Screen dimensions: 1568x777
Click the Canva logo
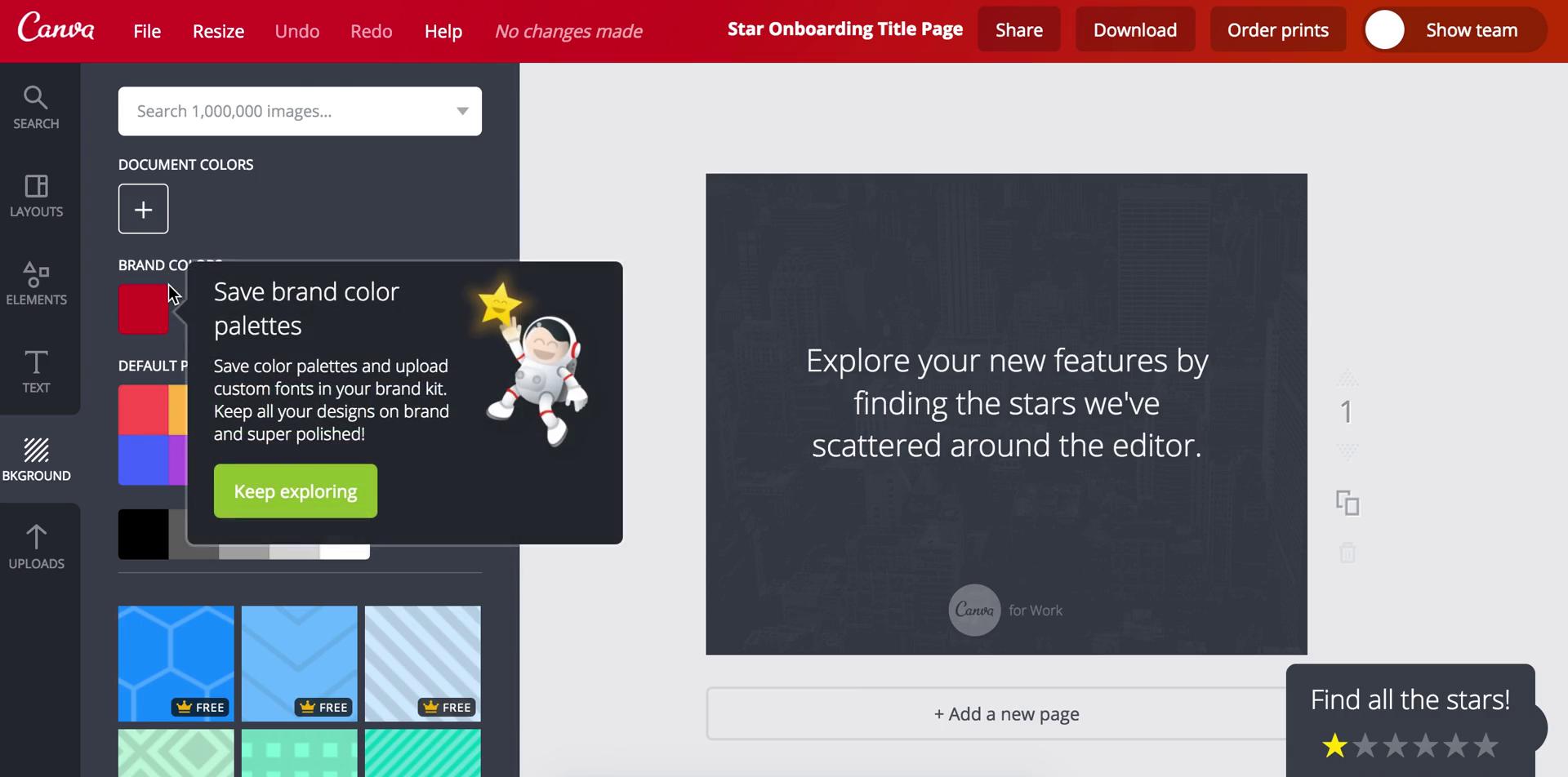(x=56, y=28)
